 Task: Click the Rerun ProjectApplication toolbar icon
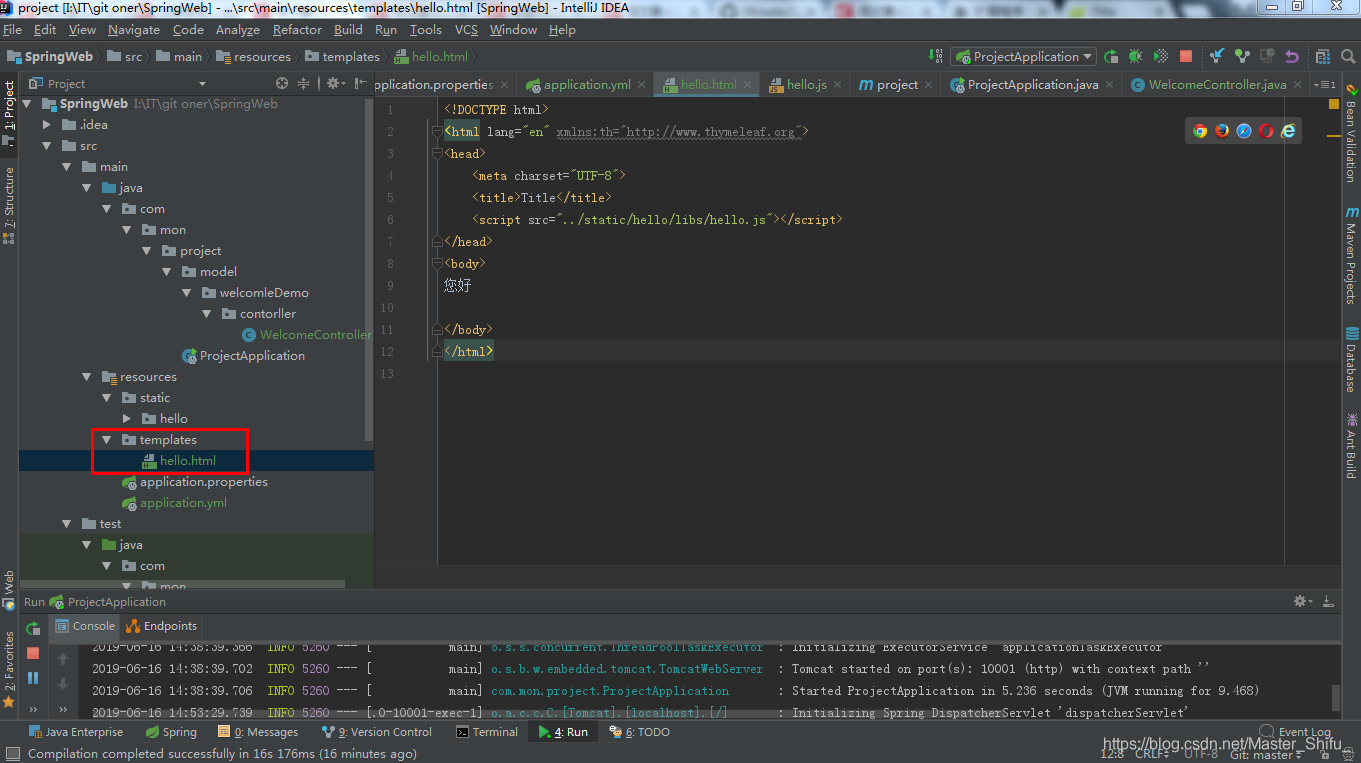(x=1111, y=57)
